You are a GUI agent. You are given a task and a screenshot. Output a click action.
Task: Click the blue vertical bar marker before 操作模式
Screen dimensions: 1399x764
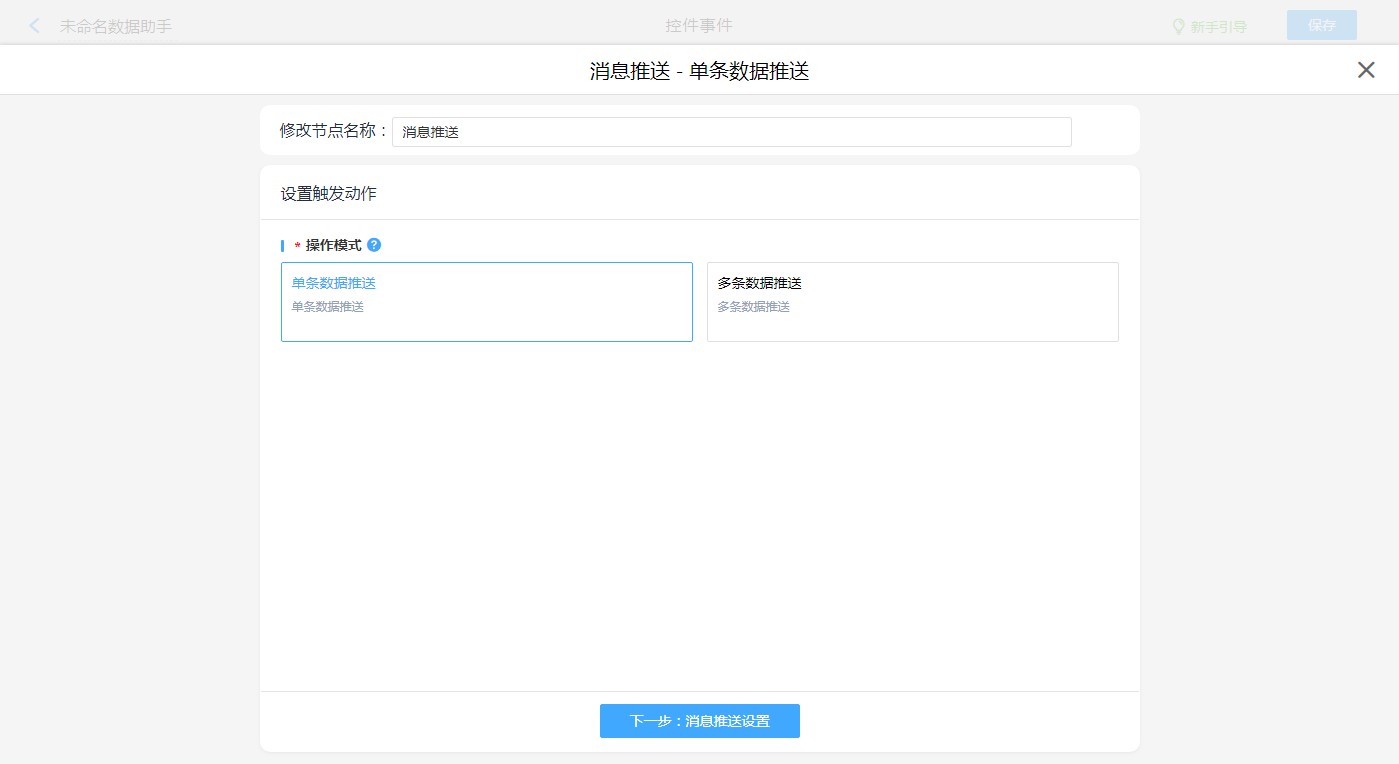[283, 246]
